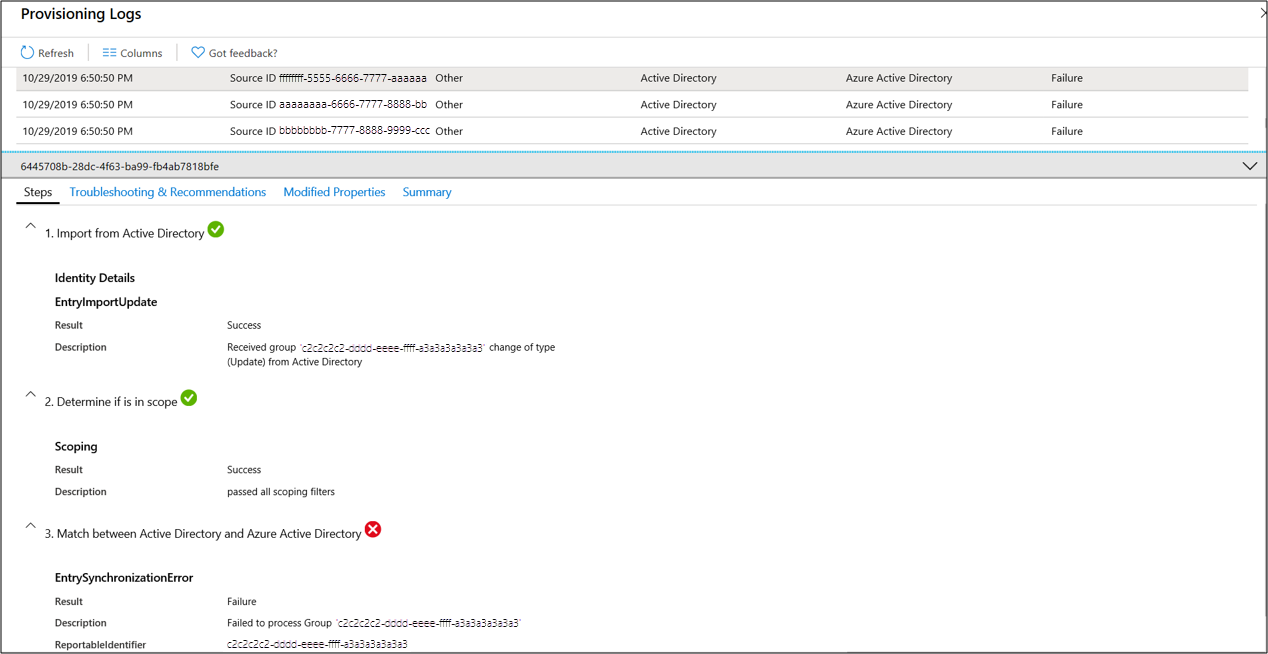Click the Refresh icon
Viewport: 1268px width, 654px height.
(x=48, y=52)
